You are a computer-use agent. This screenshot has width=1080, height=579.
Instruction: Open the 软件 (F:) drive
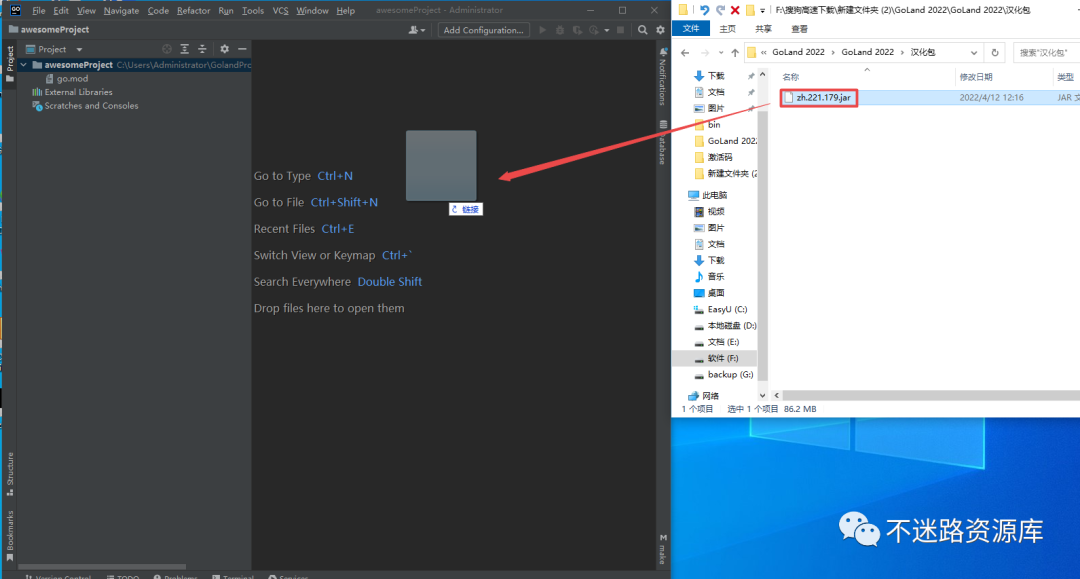pos(723,359)
